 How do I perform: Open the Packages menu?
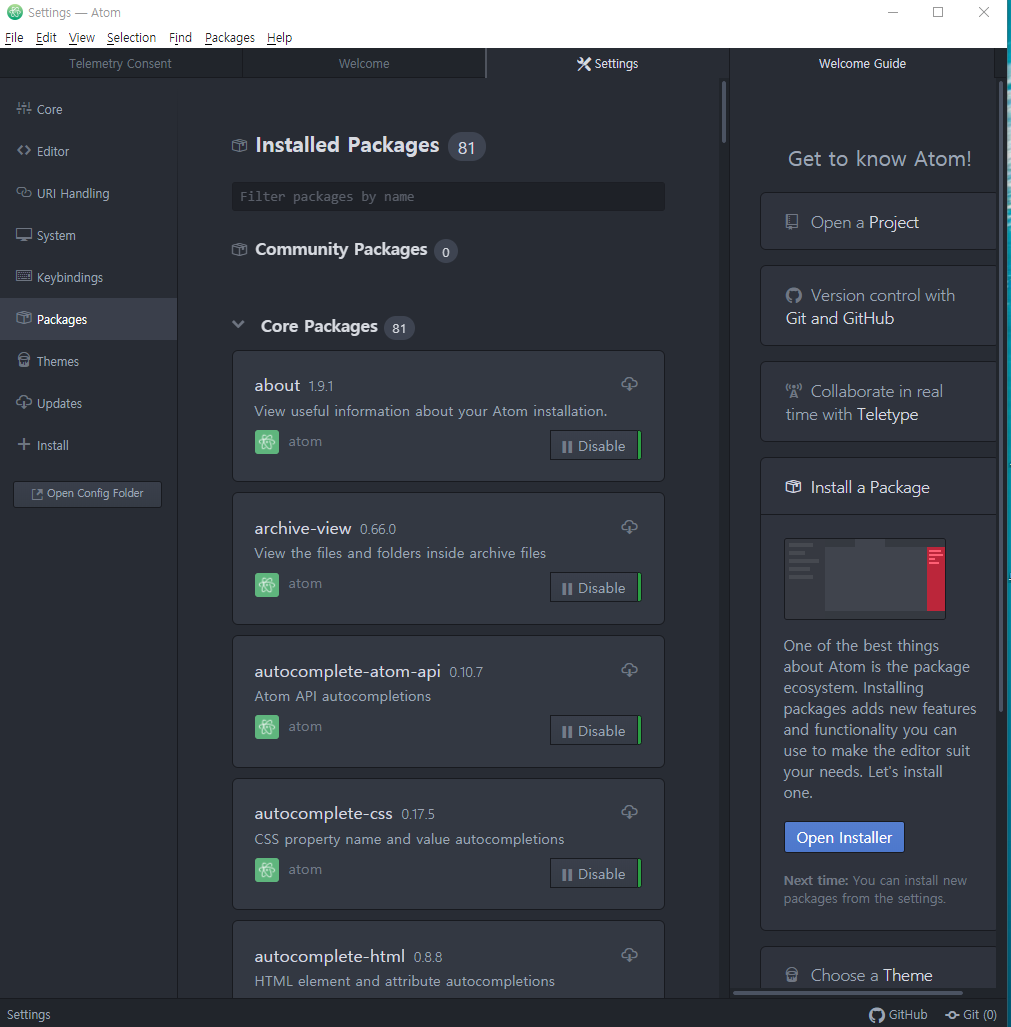point(230,37)
